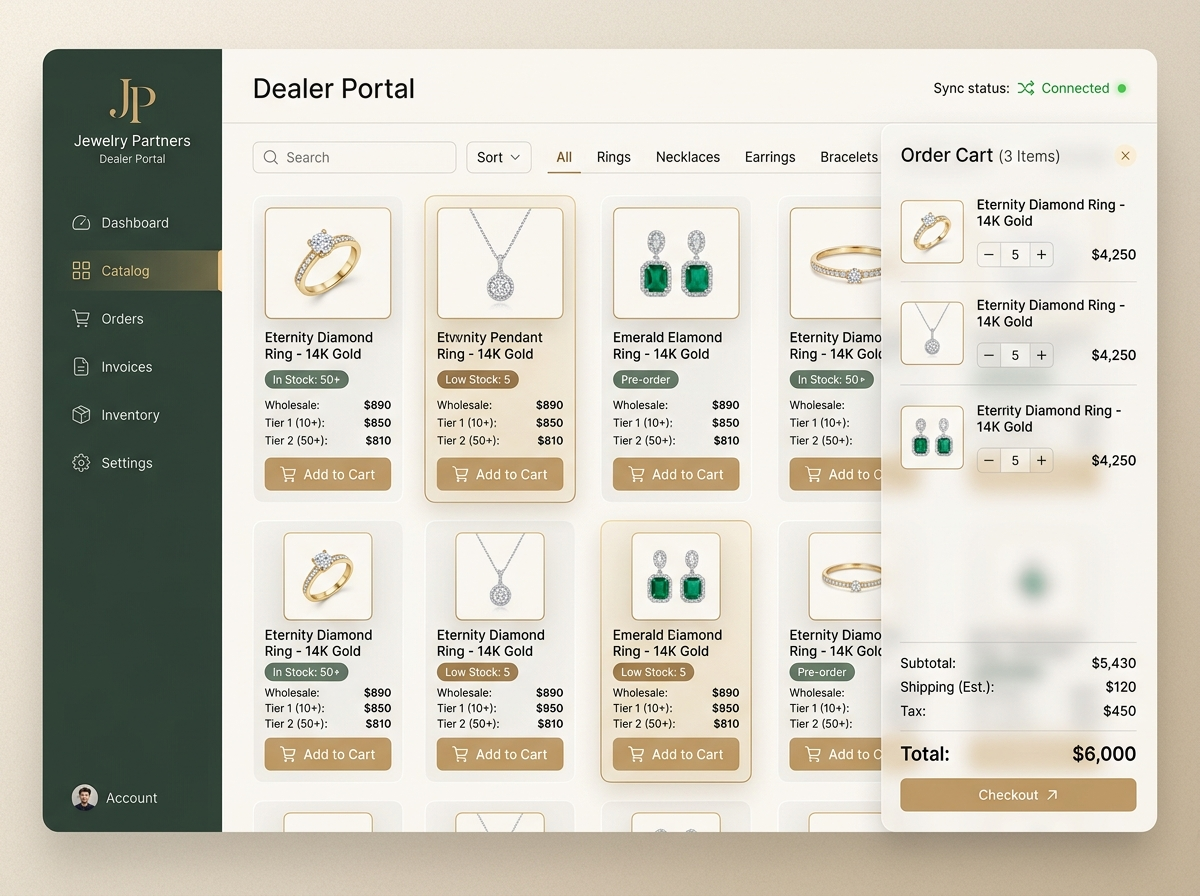This screenshot has height=896, width=1200.
Task: Open the Inventory box icon in sidebar
Action: [x=81, y=415]
